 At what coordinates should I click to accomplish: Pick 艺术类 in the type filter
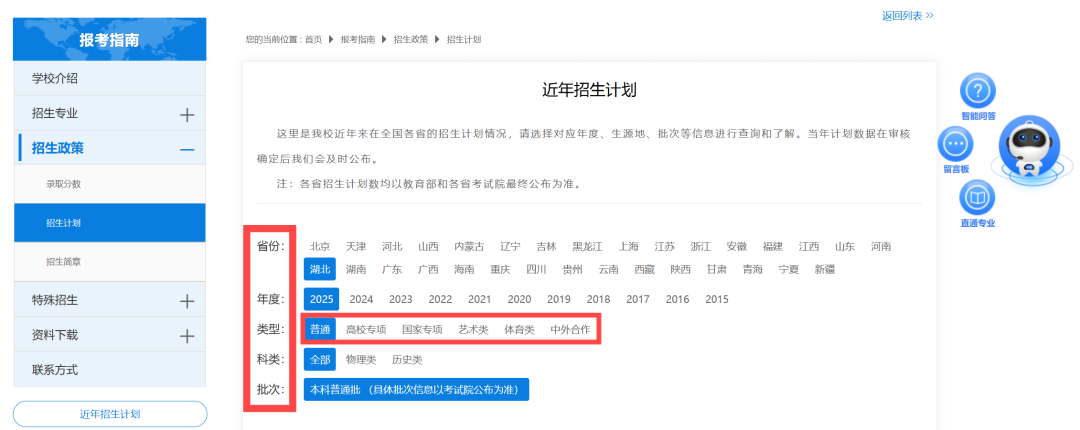pyautogui.click(x=473, y=329)
